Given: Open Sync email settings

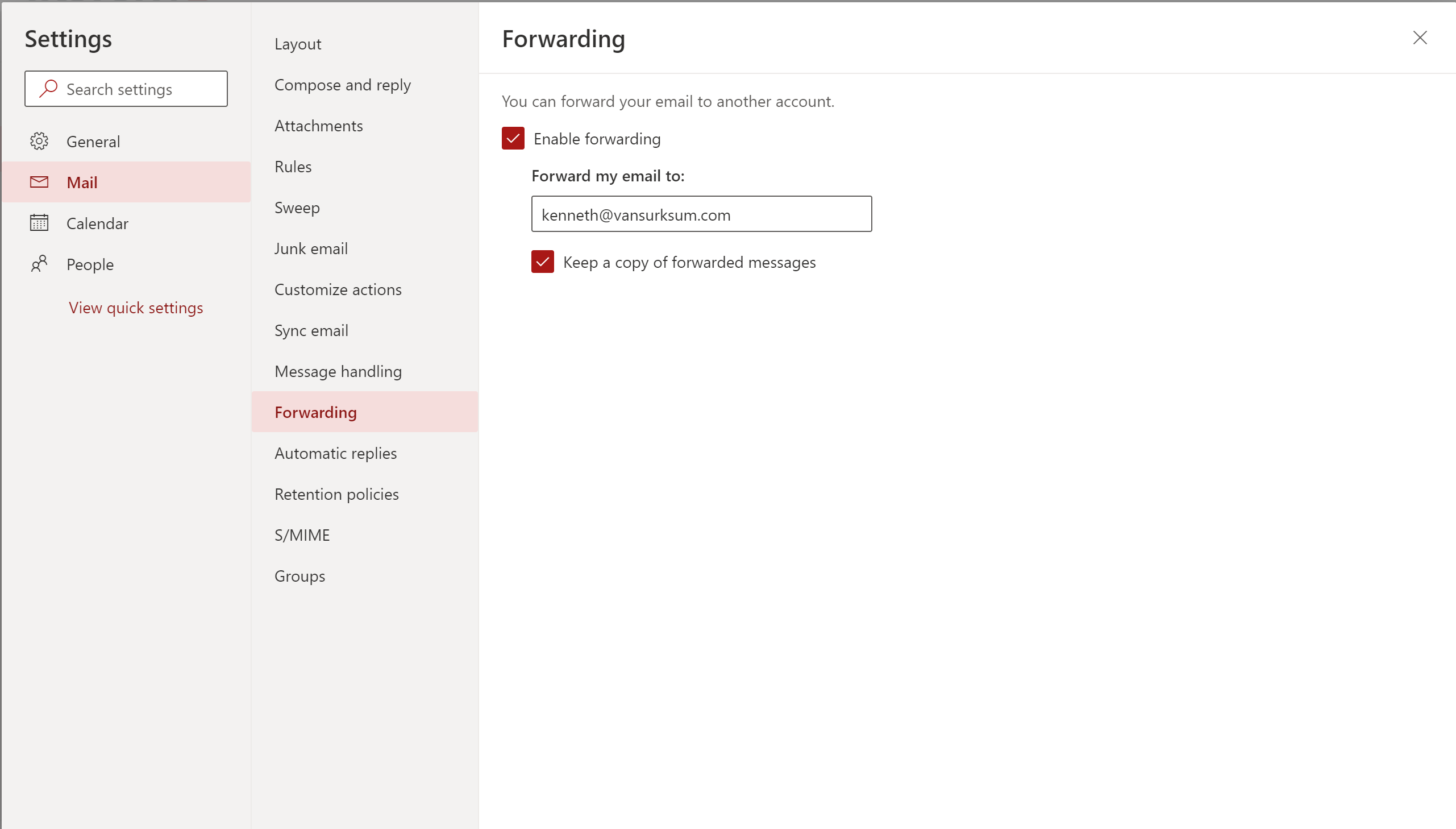Looking at the screenshot, I should pyautogui.click(x=311, y=331).
